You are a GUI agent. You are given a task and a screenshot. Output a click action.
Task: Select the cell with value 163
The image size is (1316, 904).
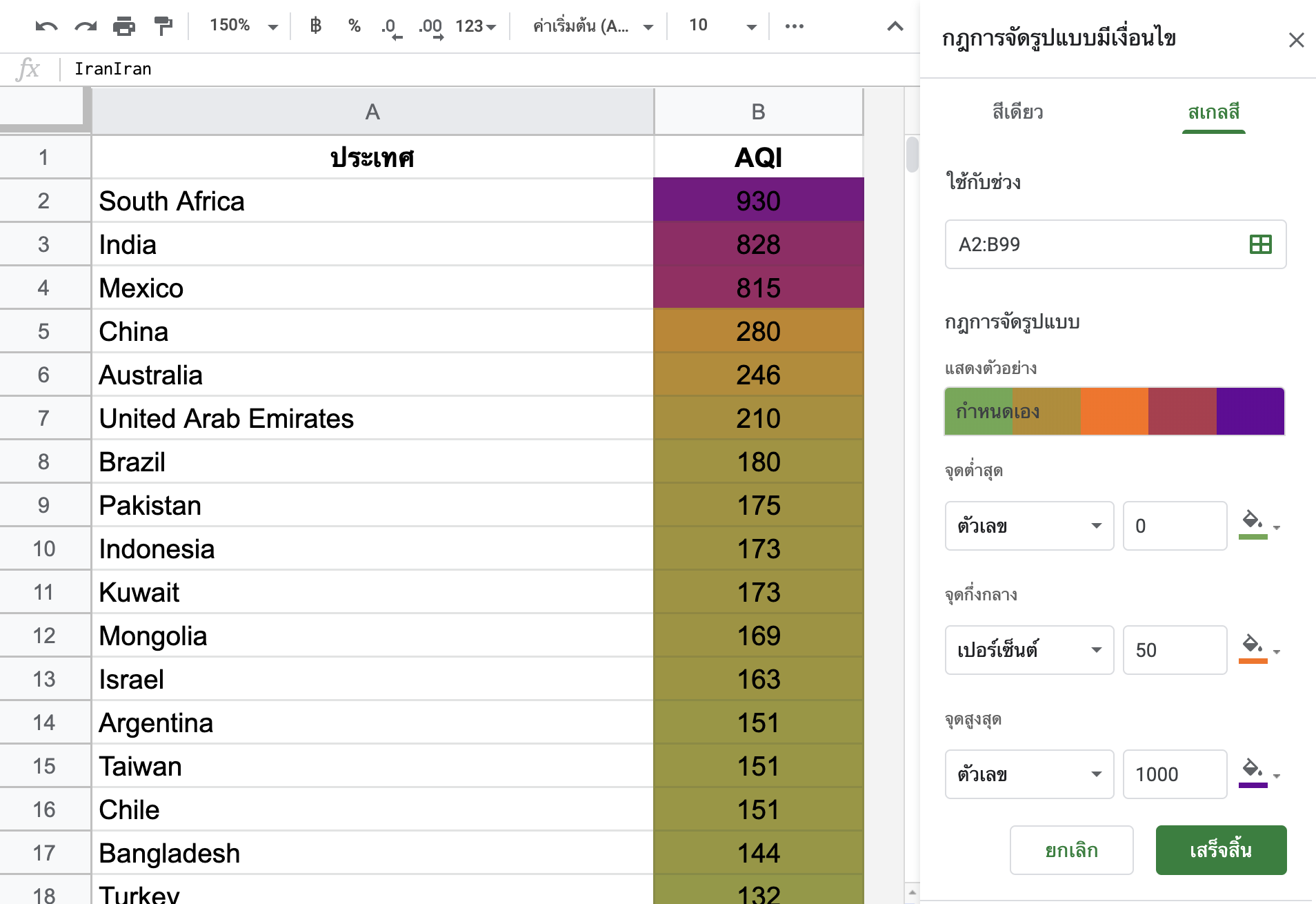click(758, 680)
